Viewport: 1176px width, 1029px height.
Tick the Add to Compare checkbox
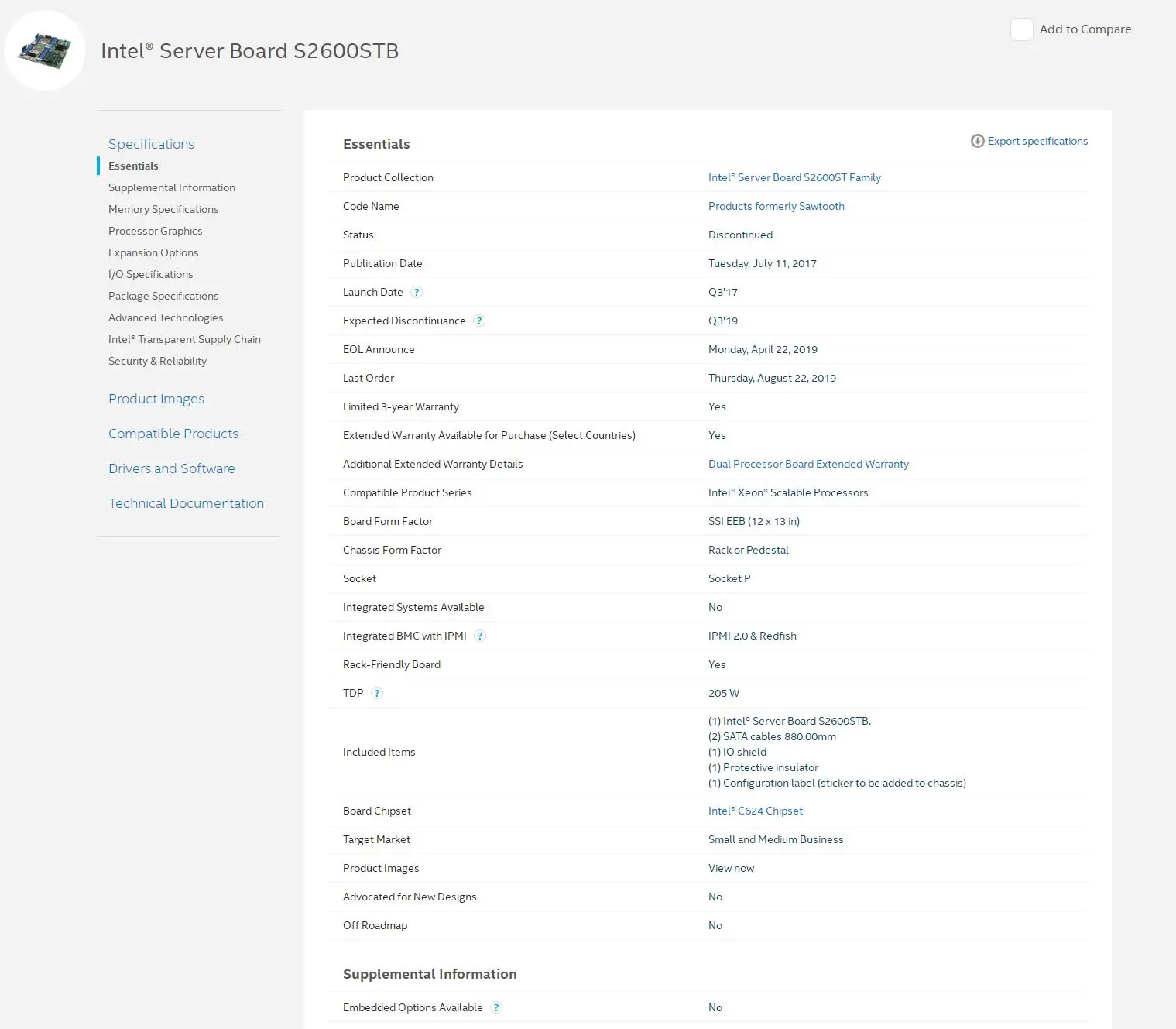pyautogui.click(x=1022, y=29)
